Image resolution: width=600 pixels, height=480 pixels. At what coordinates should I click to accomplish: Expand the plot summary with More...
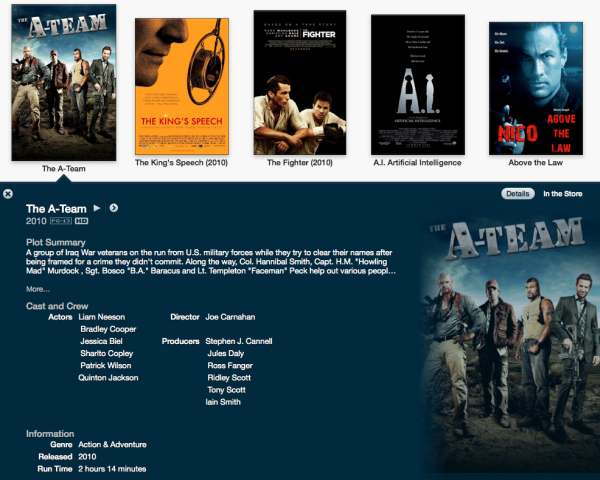[38, 289]
